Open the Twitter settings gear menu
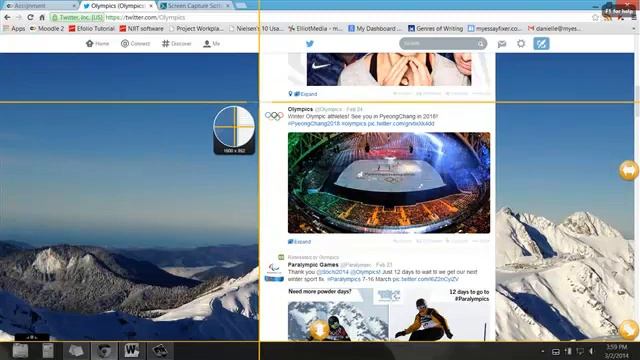Image resolution: width=640 pixels, height=360 pixels. [x=521, y=43]
